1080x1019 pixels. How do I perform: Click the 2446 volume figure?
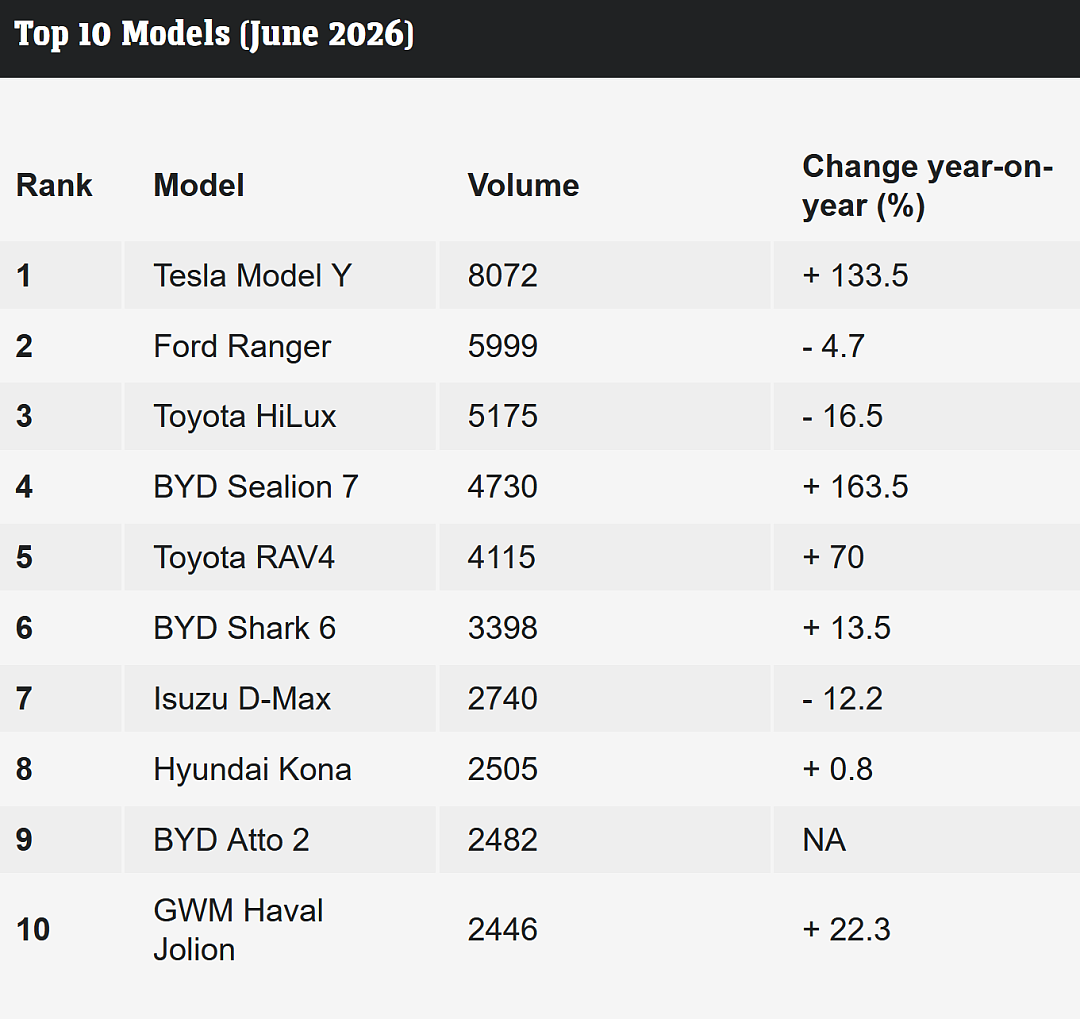[x=502, y=930]
